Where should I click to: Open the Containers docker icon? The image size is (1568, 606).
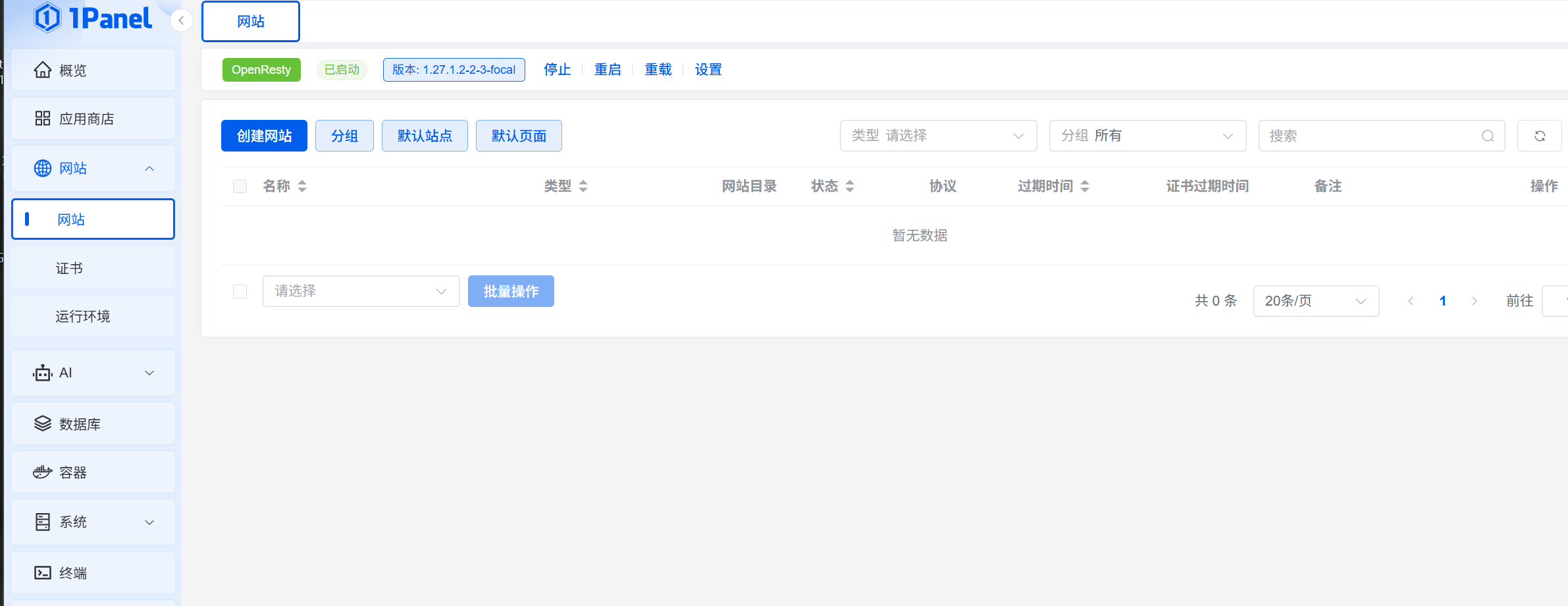43,472
